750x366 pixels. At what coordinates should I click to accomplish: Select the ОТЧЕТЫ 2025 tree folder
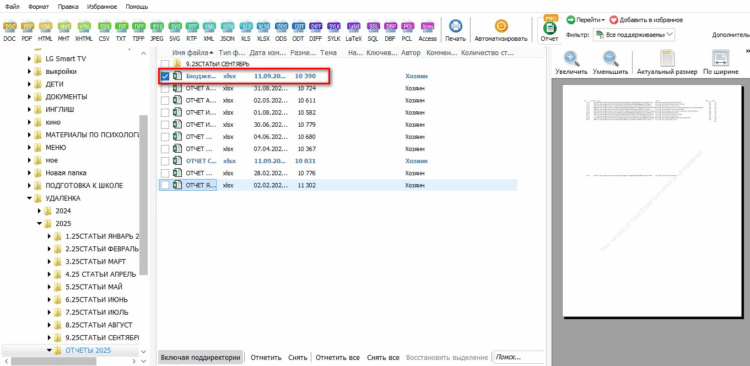click(x=88, y=350)
